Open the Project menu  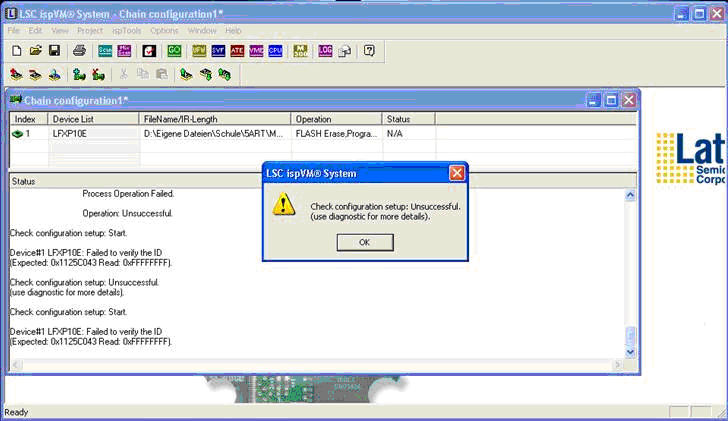90,31
